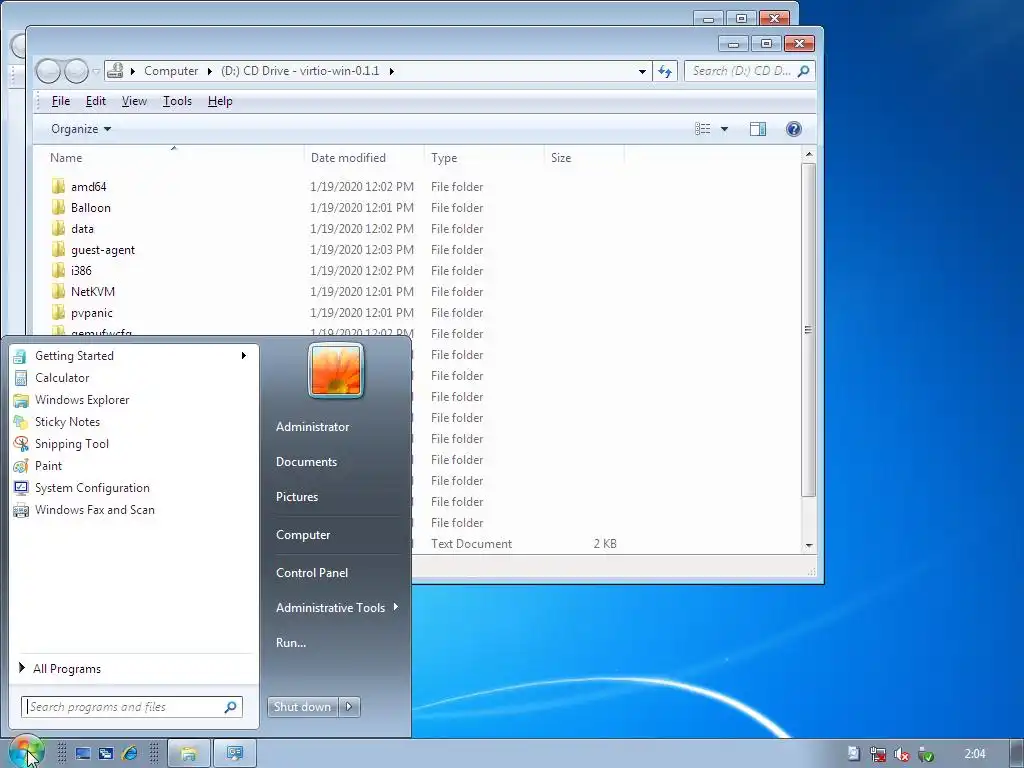1024x768 pixels.
Task: Click the network disconnected tray icon
Action: pyautogui.click(x=878, y=754)
